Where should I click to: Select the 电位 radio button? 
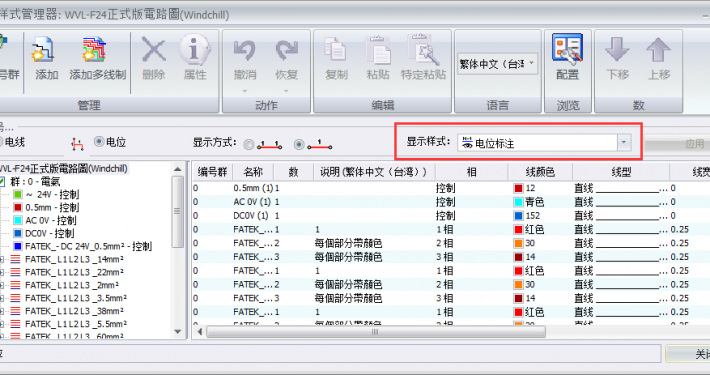(x=99, y=142)
